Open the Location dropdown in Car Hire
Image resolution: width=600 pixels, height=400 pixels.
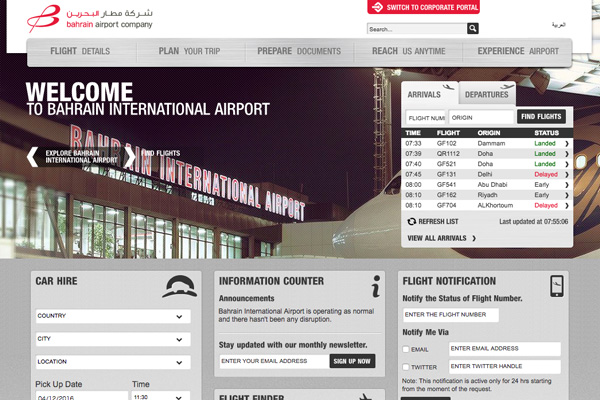pyautogui.click(x=113, y=362)
